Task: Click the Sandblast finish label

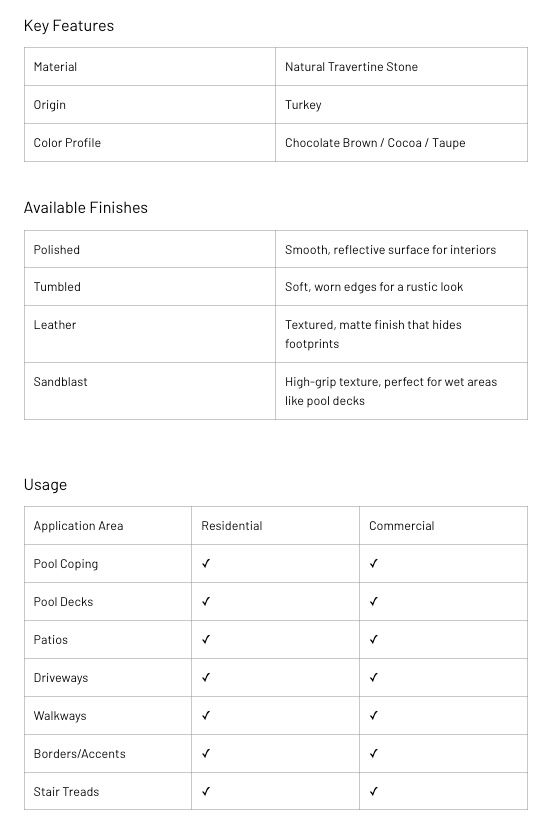Action: (61, 381)
